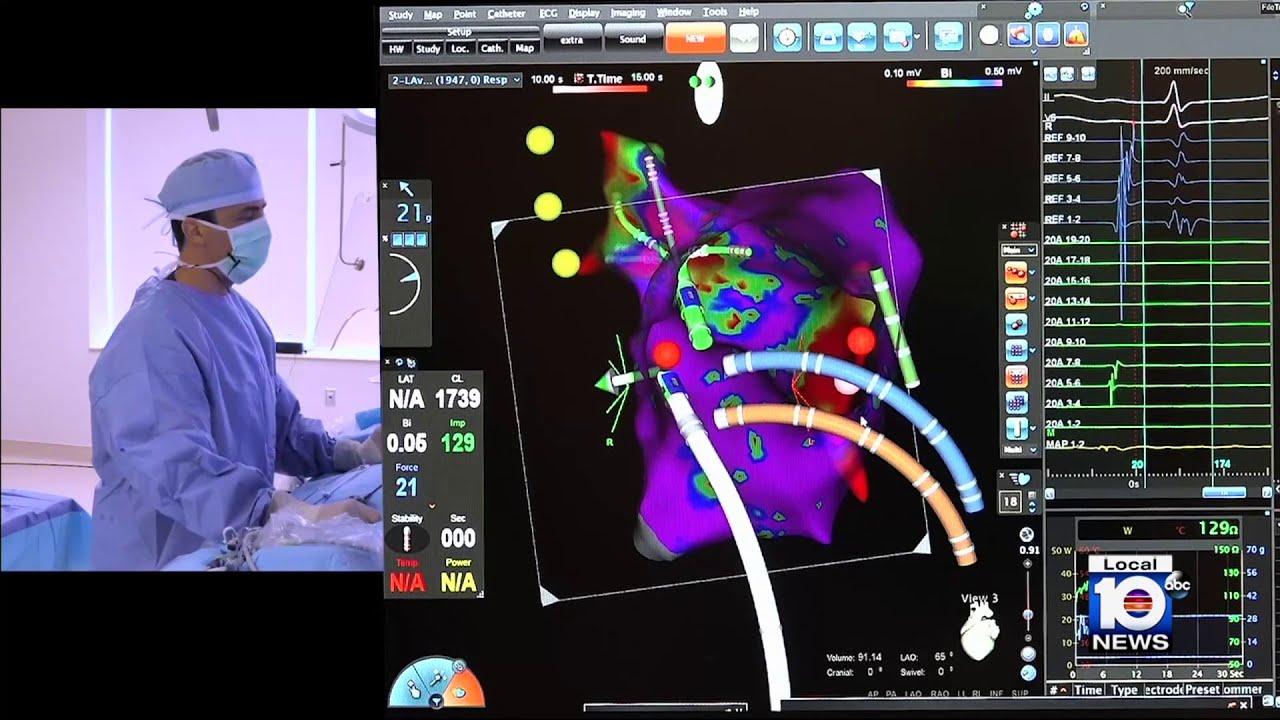Toggle the white circle indicator button
Viewport: 1280px width, 720px height.
click(989, 35)
